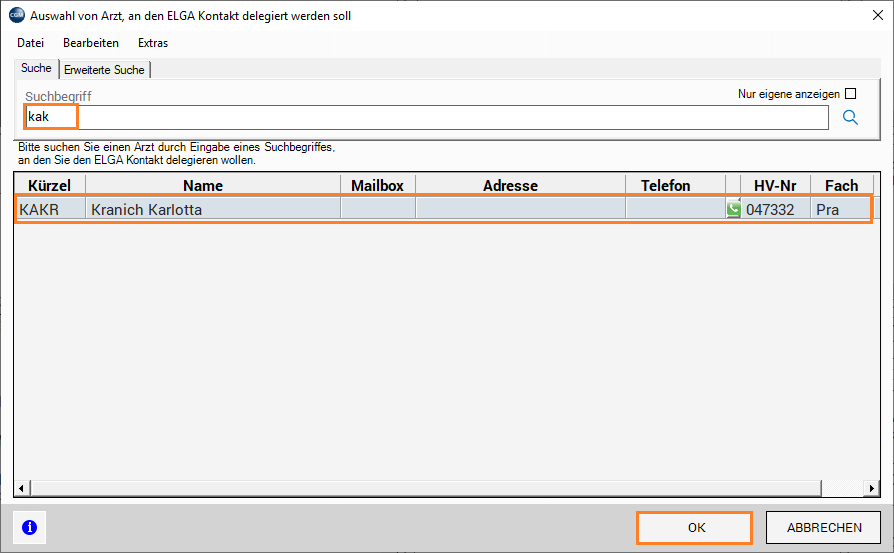
Task: Select the Suche tab
Action: [36, 68]
